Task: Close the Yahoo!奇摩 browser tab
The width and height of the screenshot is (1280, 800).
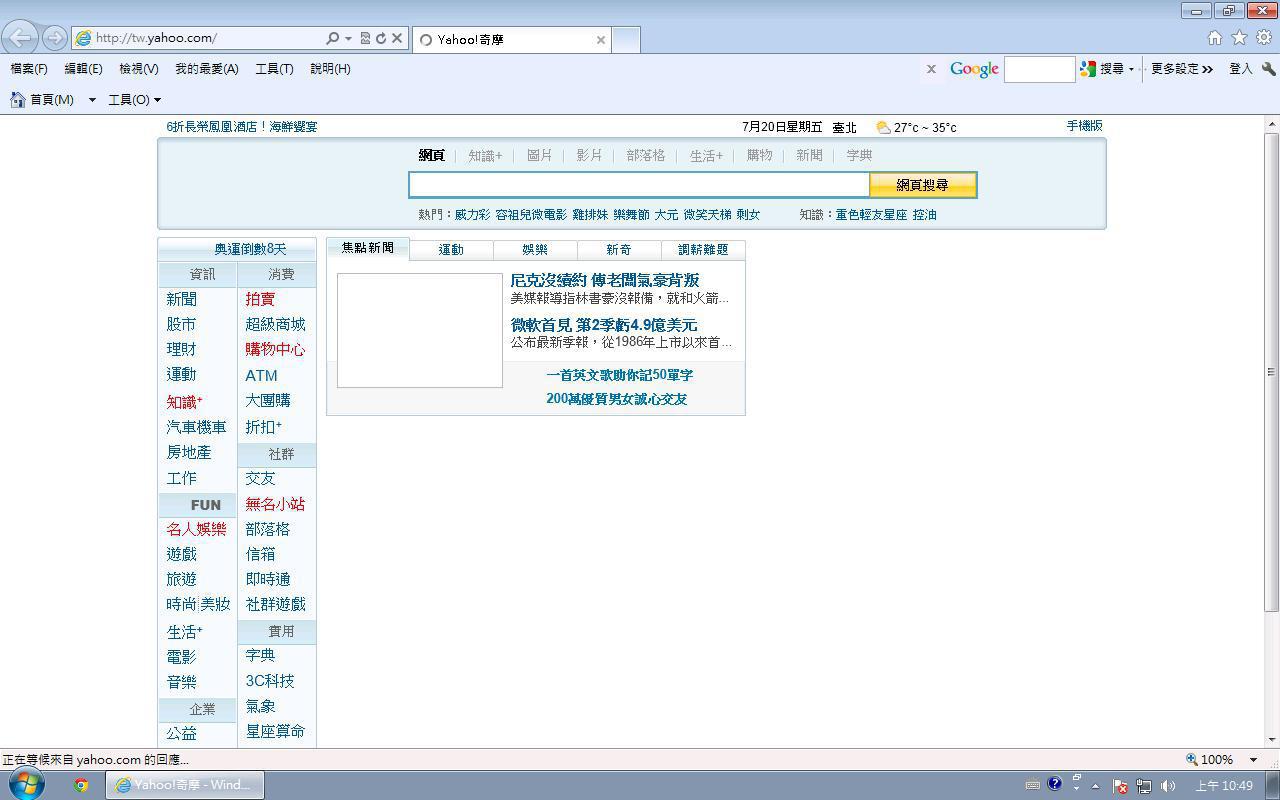Action: pyautogui.click(x=600, y=40)
